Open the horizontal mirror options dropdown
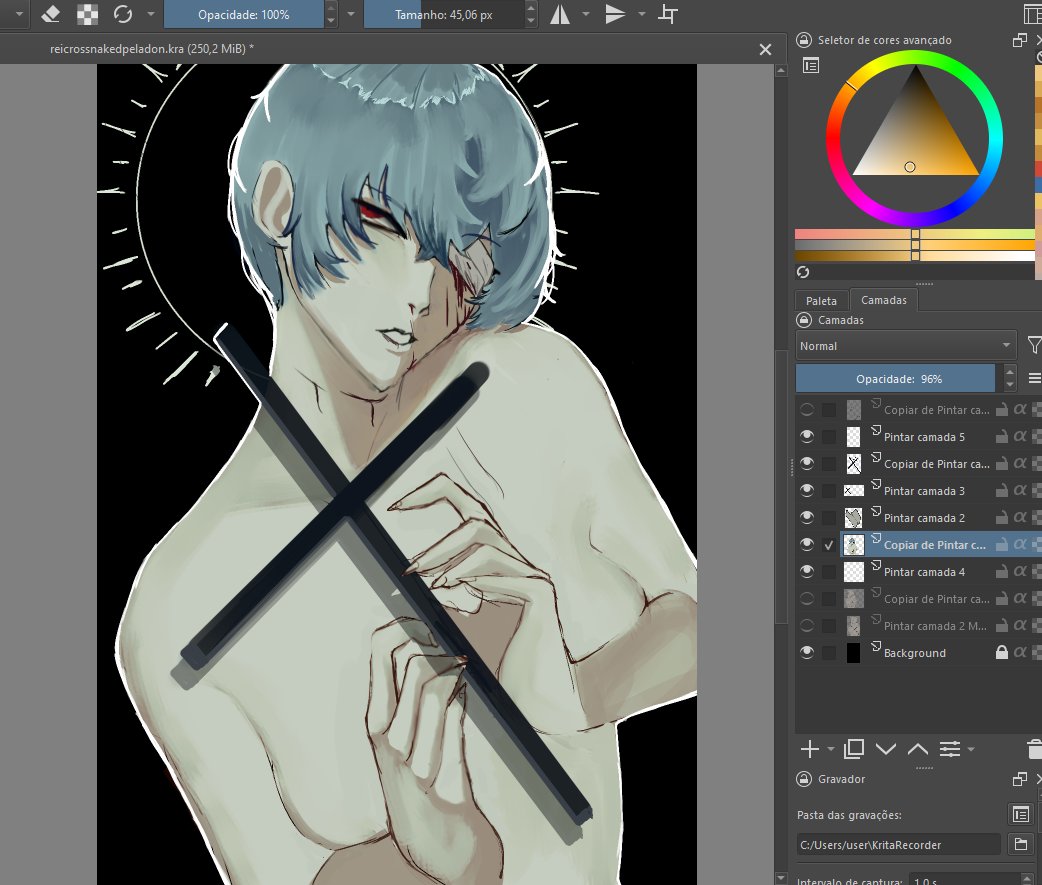Screen dimensions: 1042x885 coord(585,14)
